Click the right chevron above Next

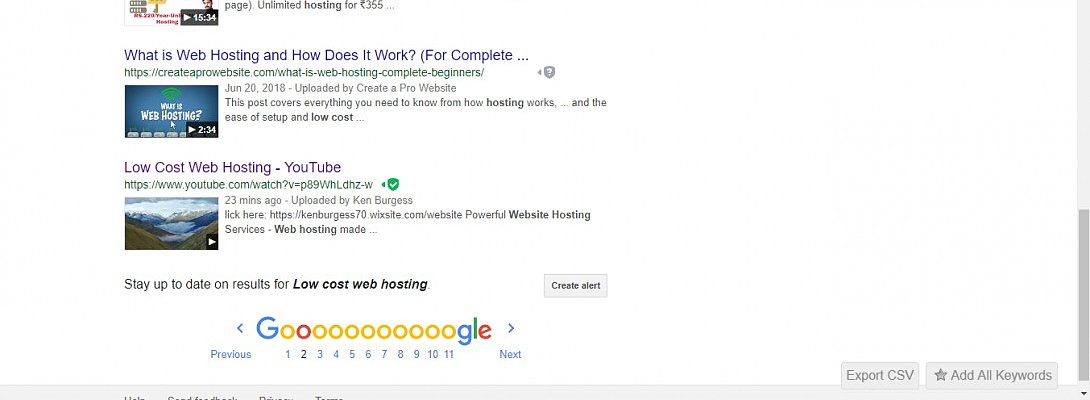511,328
